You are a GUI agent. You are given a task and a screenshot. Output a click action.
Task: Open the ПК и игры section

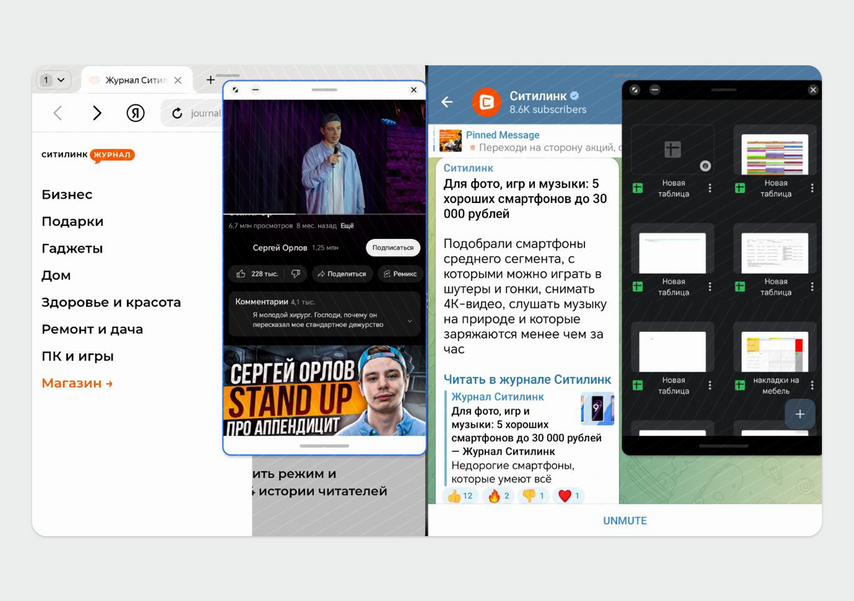click(77, 356)
